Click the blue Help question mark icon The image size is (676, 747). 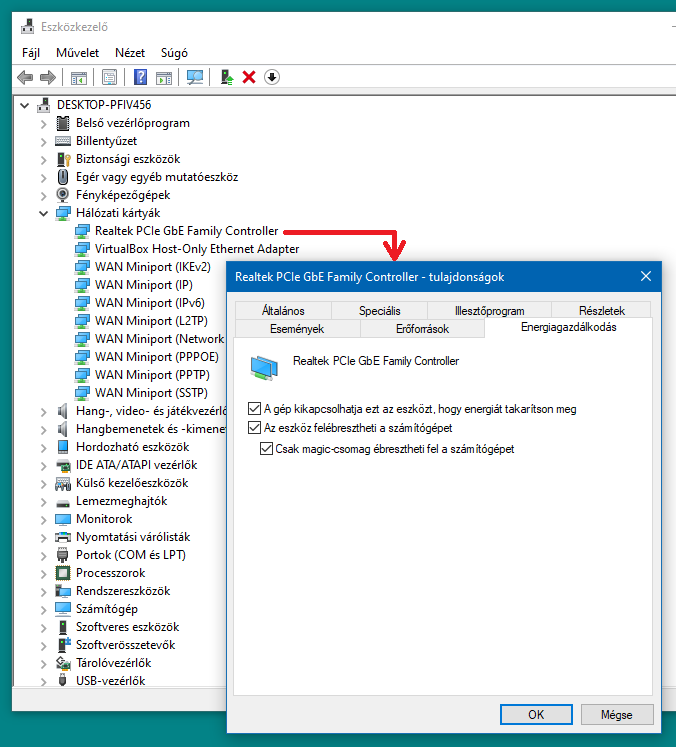coord(140,77)
